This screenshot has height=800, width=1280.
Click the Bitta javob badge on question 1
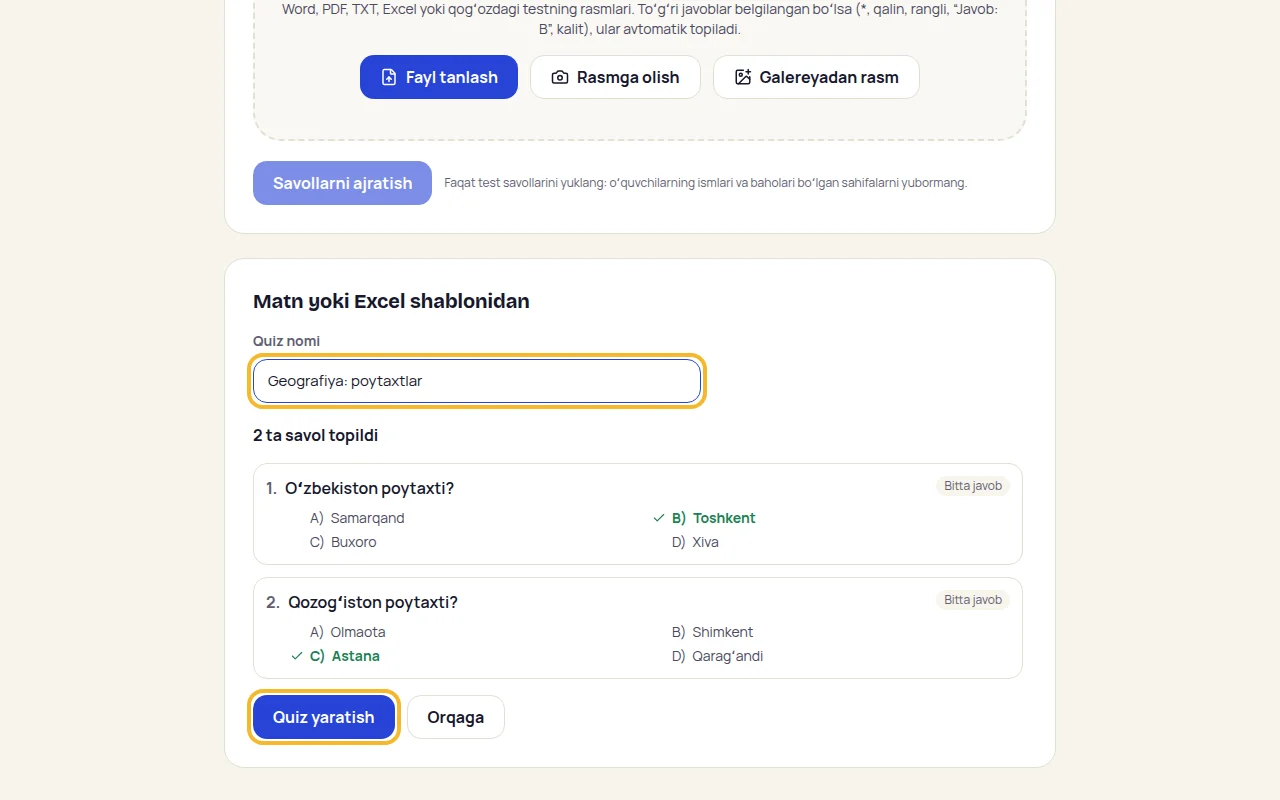click(973, 486)
